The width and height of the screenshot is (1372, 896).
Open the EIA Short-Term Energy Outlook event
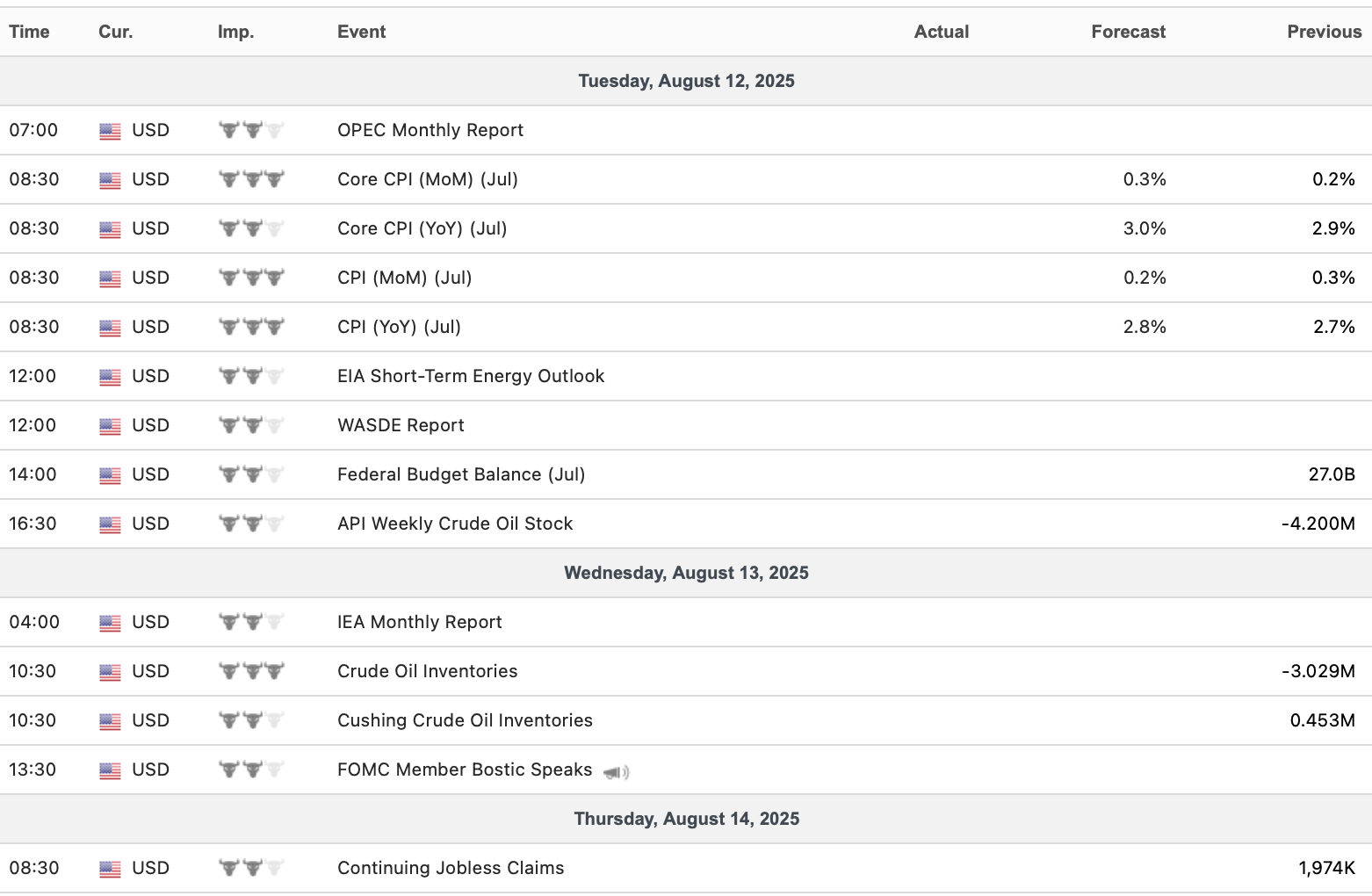471,376
